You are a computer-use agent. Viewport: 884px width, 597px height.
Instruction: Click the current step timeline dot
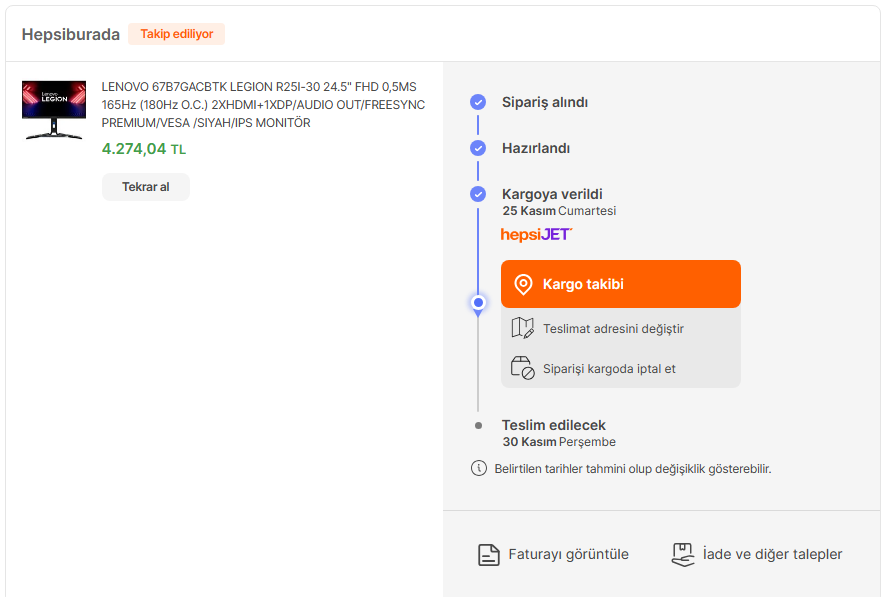(478, 302)
